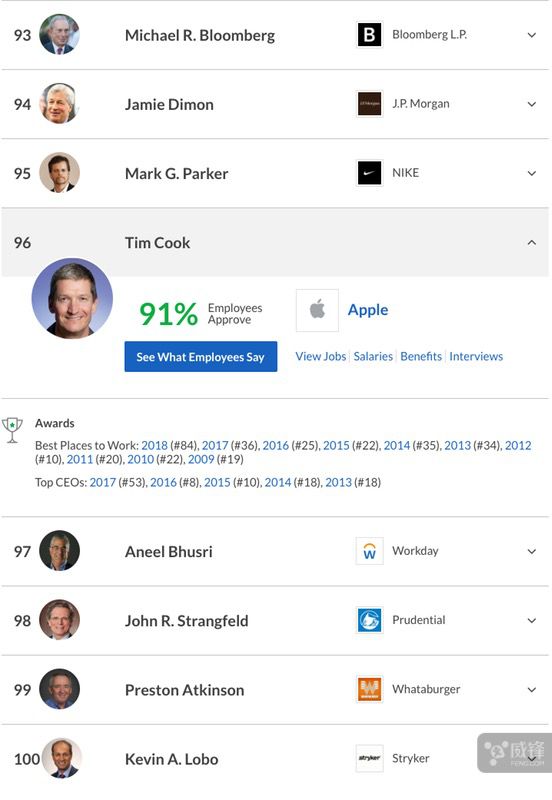Open Top CEOs 2016 link
The image size is (552, 800).
tap(163, 483)
